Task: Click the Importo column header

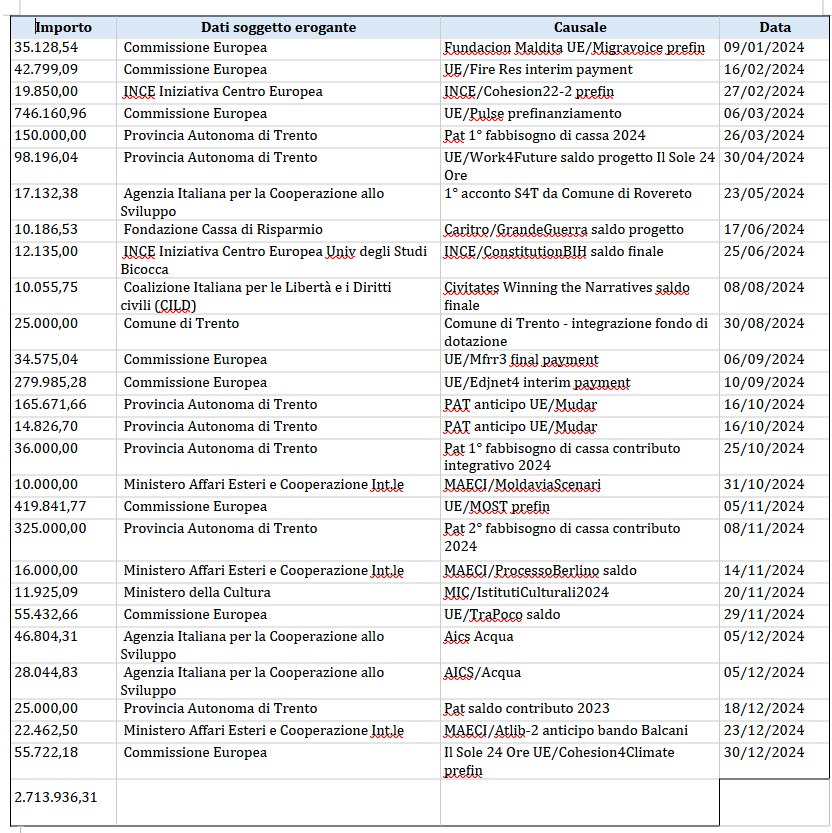Action: [x=64, y=27]
